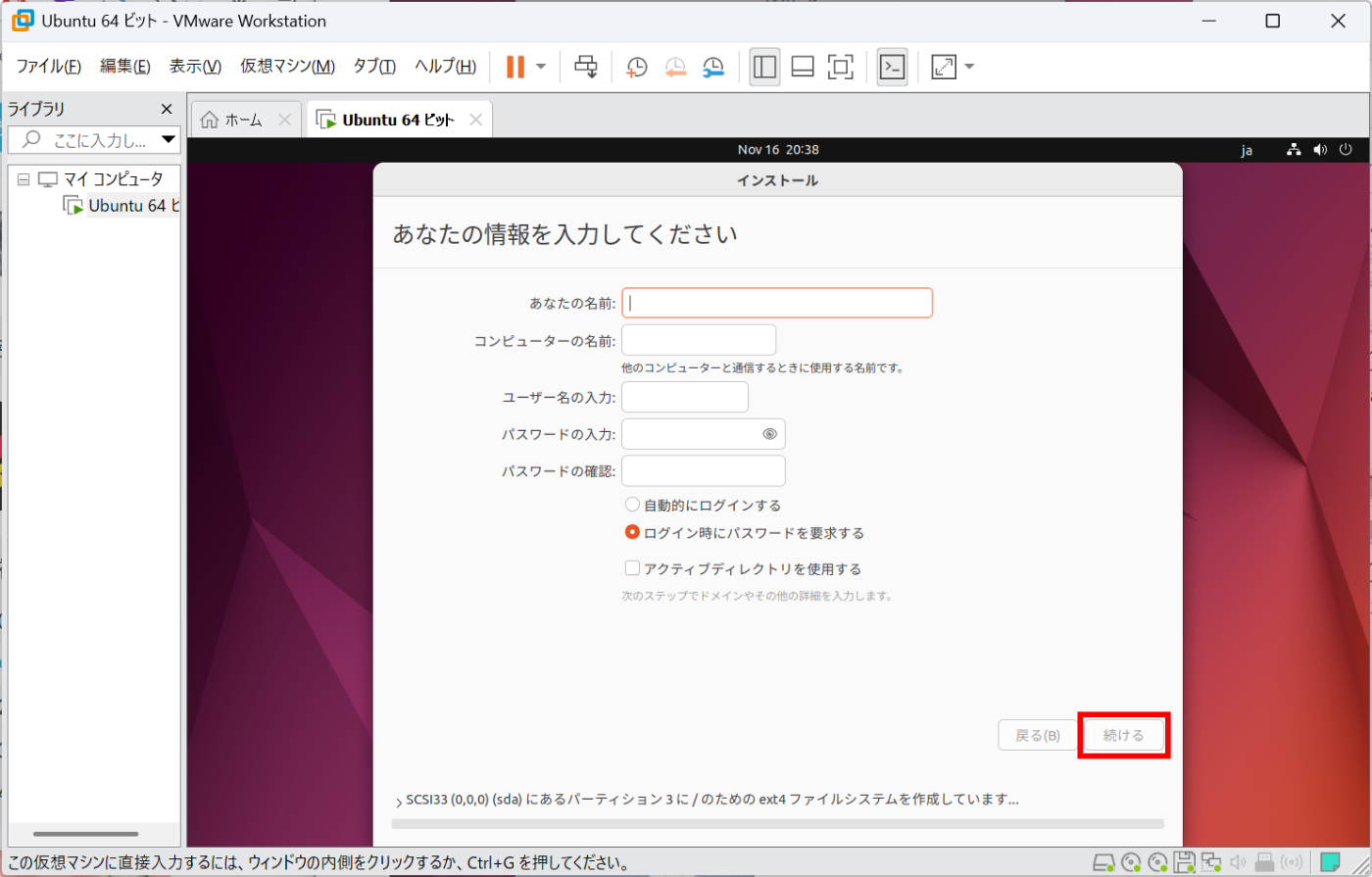The width and height of the screenshot is (1372, 877).
Task: Toggle the thumbnail bar view icon
Action: coord(803,67)
